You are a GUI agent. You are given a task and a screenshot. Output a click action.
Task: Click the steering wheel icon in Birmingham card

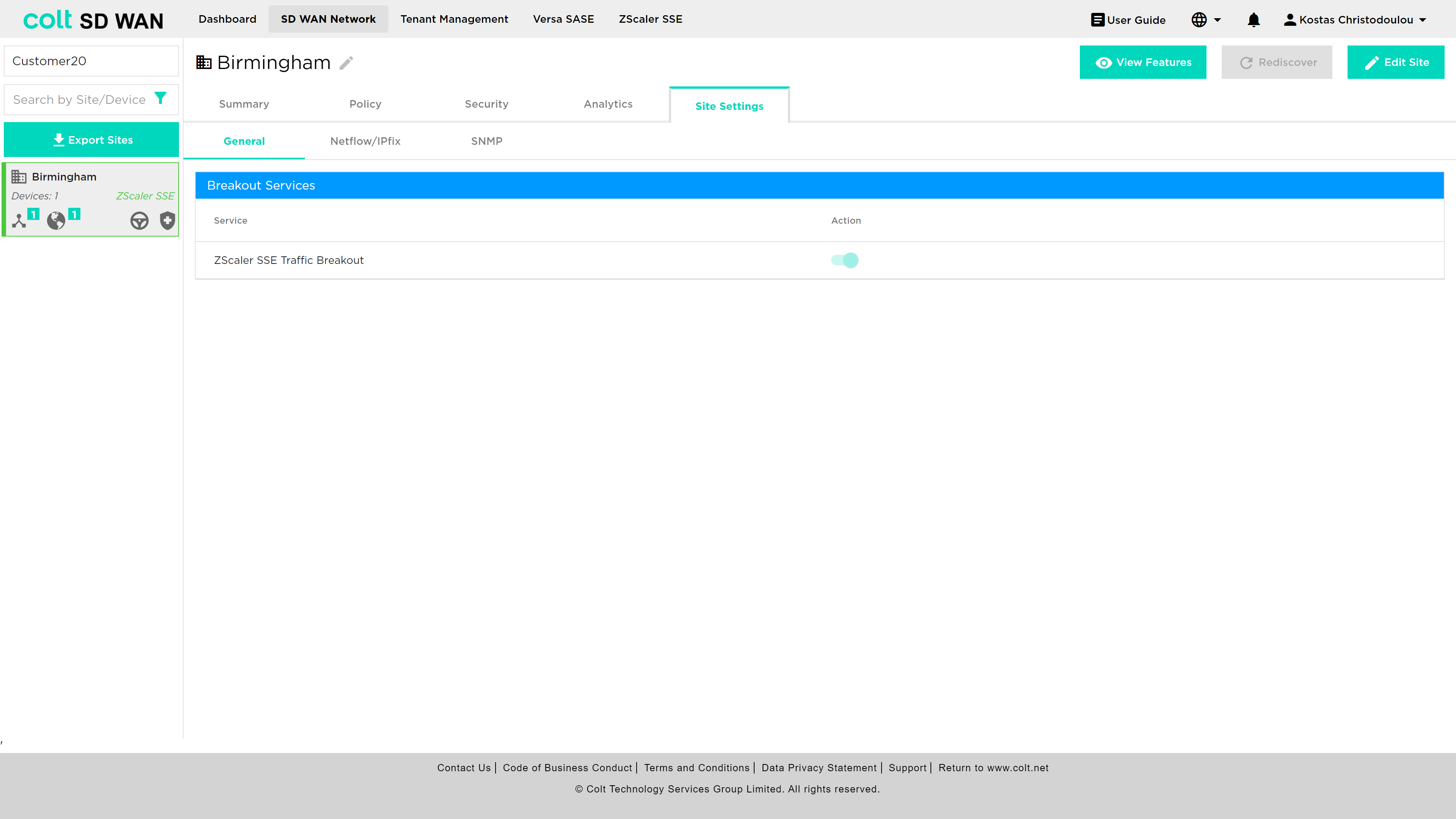point(139,220)
